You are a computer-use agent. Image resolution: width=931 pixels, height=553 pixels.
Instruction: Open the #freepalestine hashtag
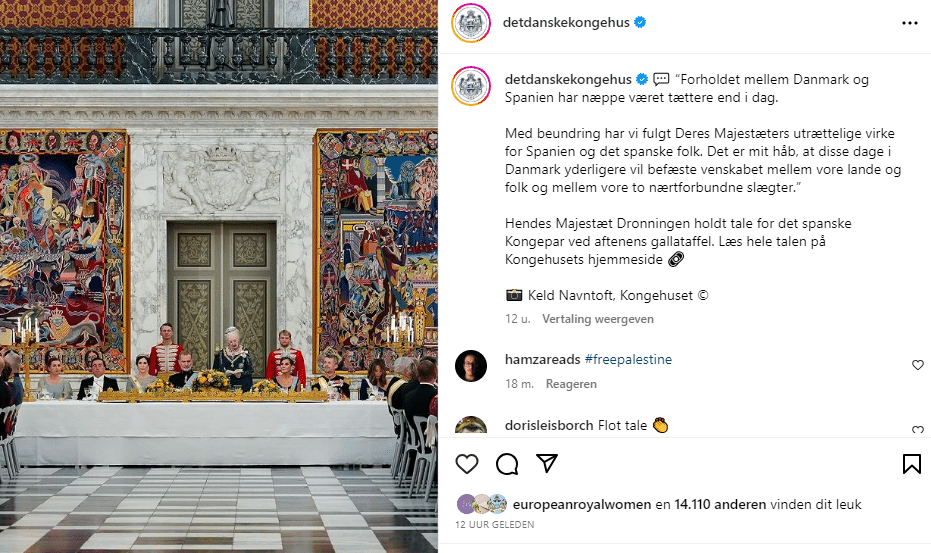point(628,359)
